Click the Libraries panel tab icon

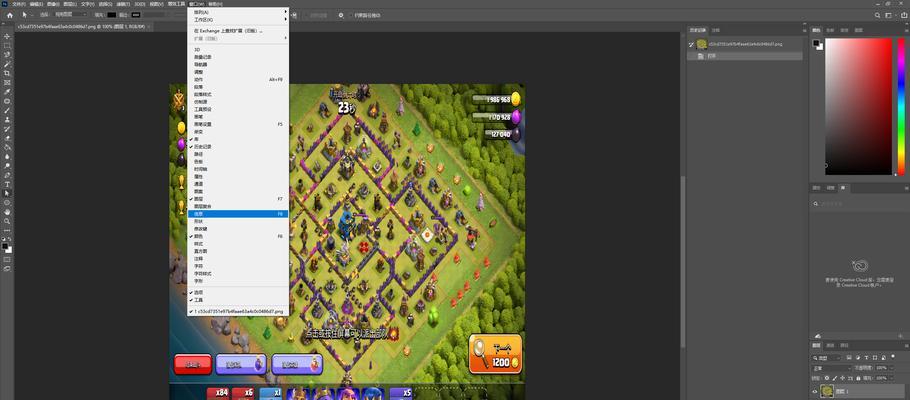click(844, 188)
